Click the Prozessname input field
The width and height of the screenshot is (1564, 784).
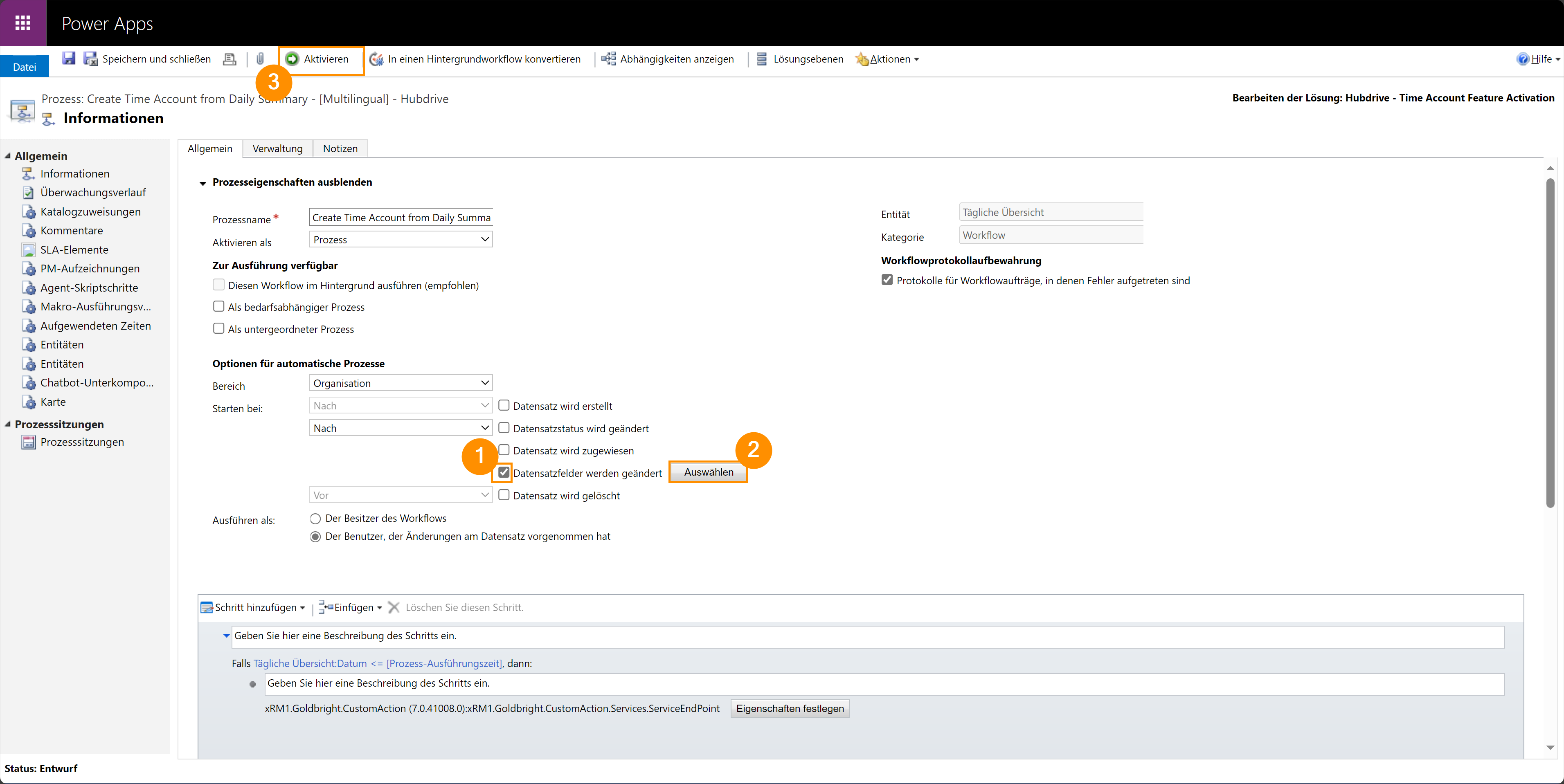click(401, 217)
